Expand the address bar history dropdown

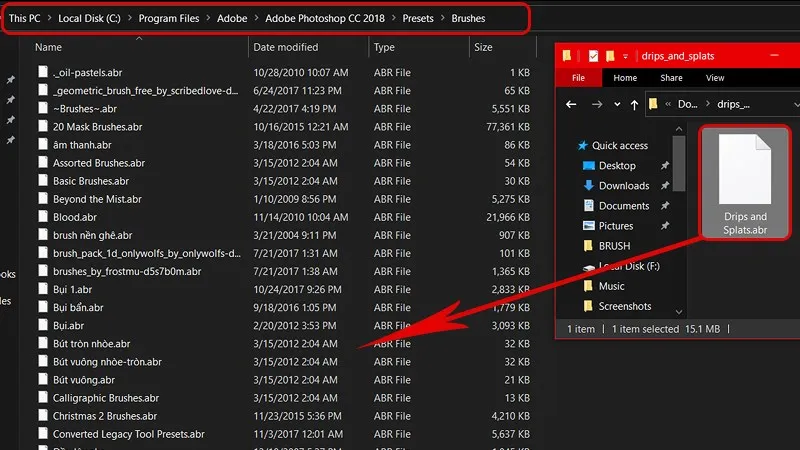[795, 103]
